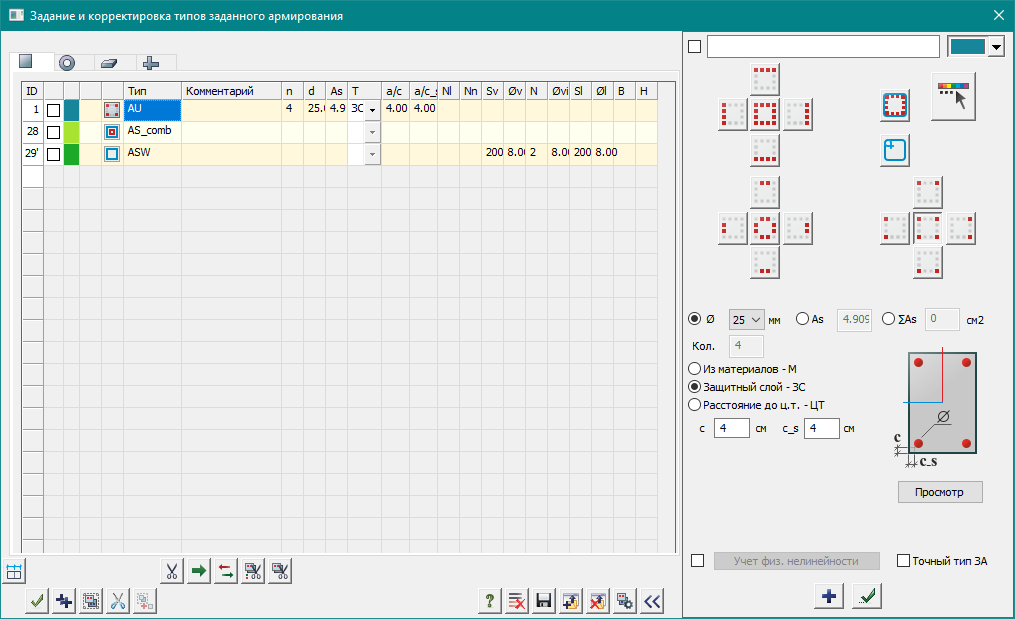Click the 'c' cover distance input field
This screenshot has width=1015, height=619.
click(x=733, y=428)
